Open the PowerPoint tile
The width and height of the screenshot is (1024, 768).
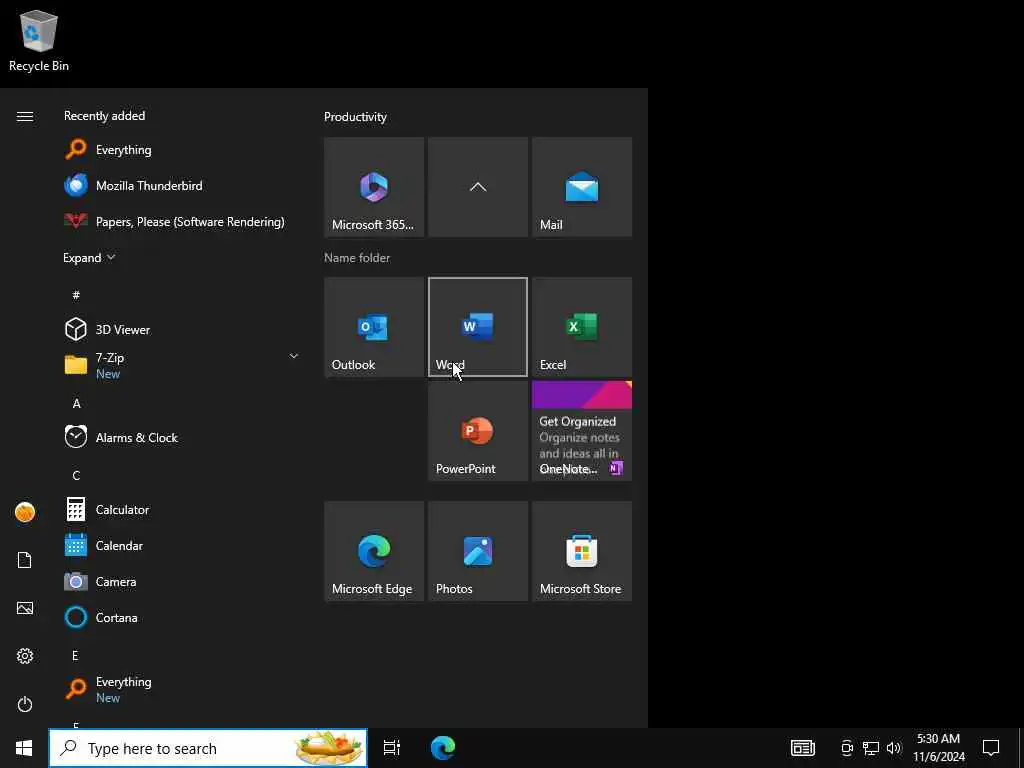pos(477,431)
